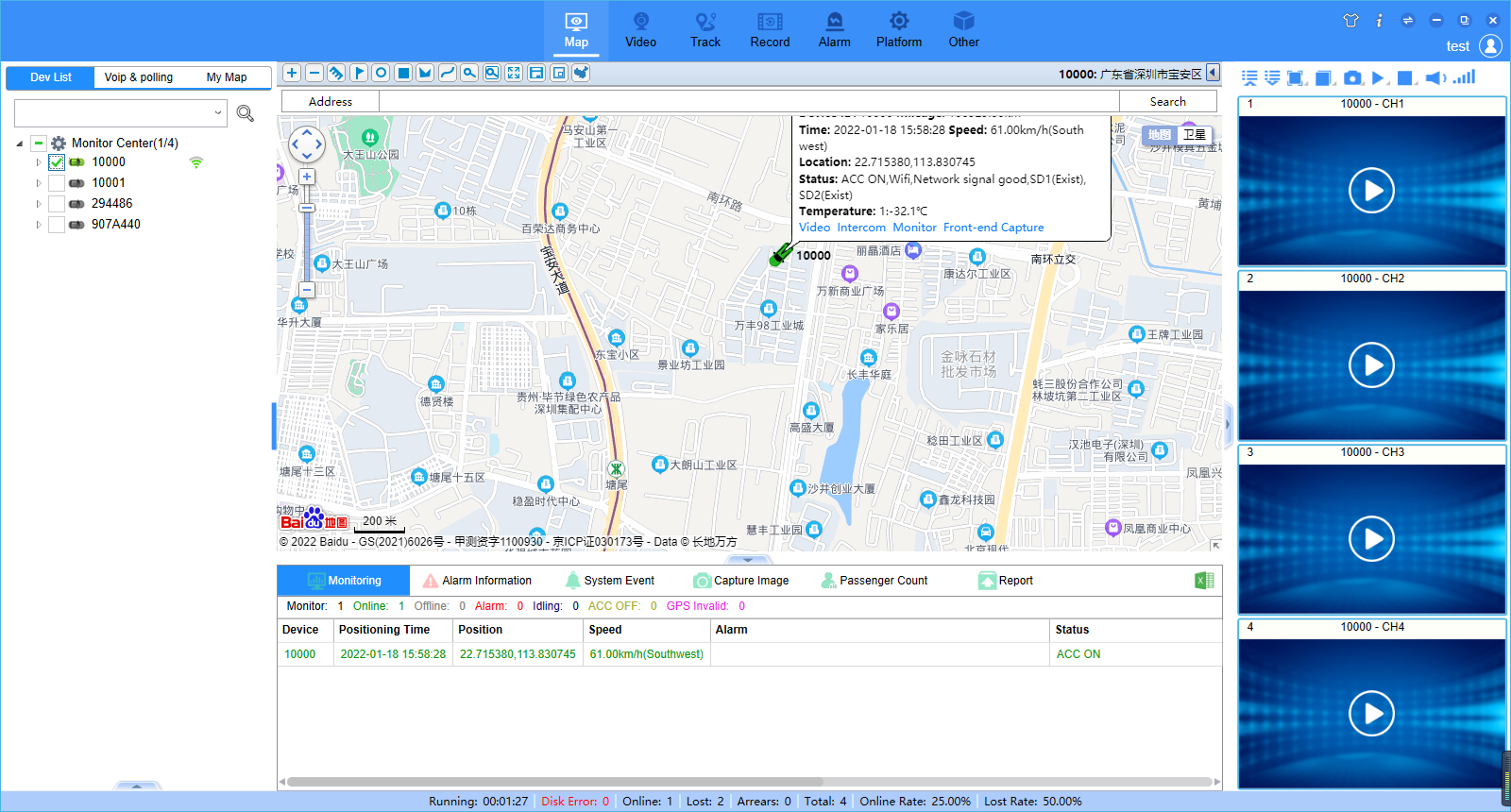The height and width of the screenshot is (812, 1511).
Task: Take a snapshot with the camera icon
Action: (x=1352, y=77)
